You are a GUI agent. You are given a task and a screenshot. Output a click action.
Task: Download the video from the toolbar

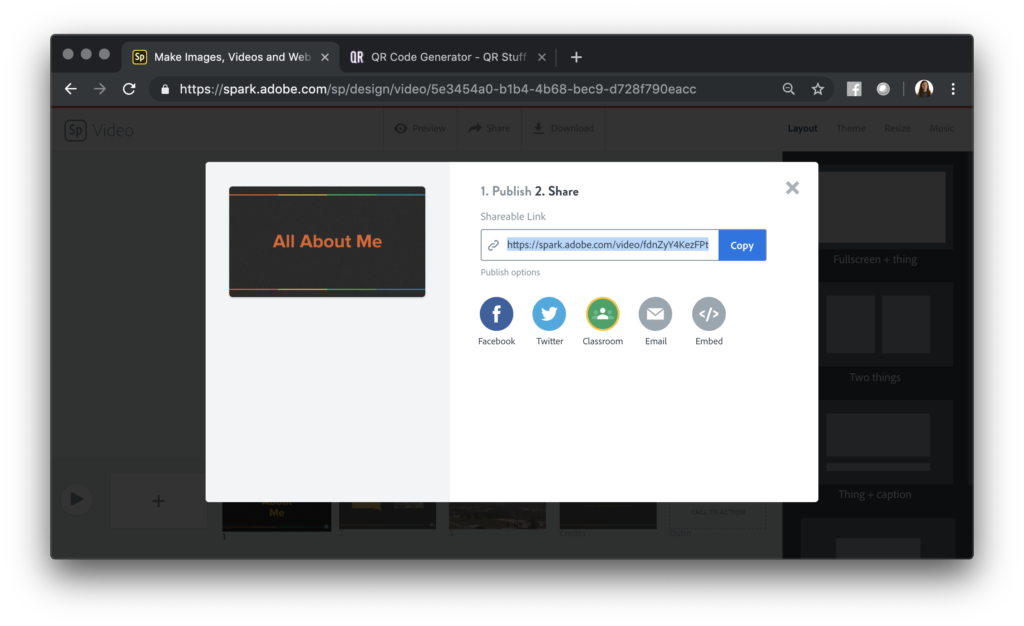point(563,129)
